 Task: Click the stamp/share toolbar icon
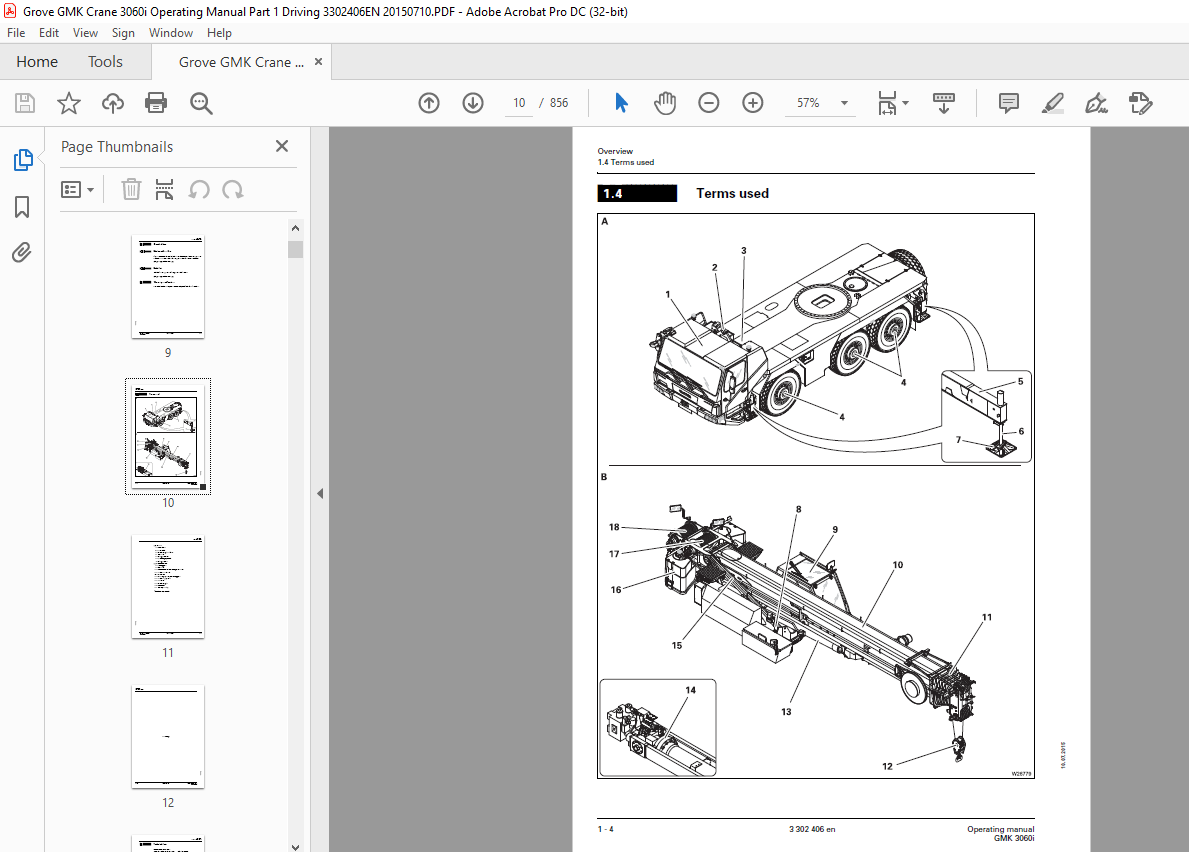[1140, 102]
